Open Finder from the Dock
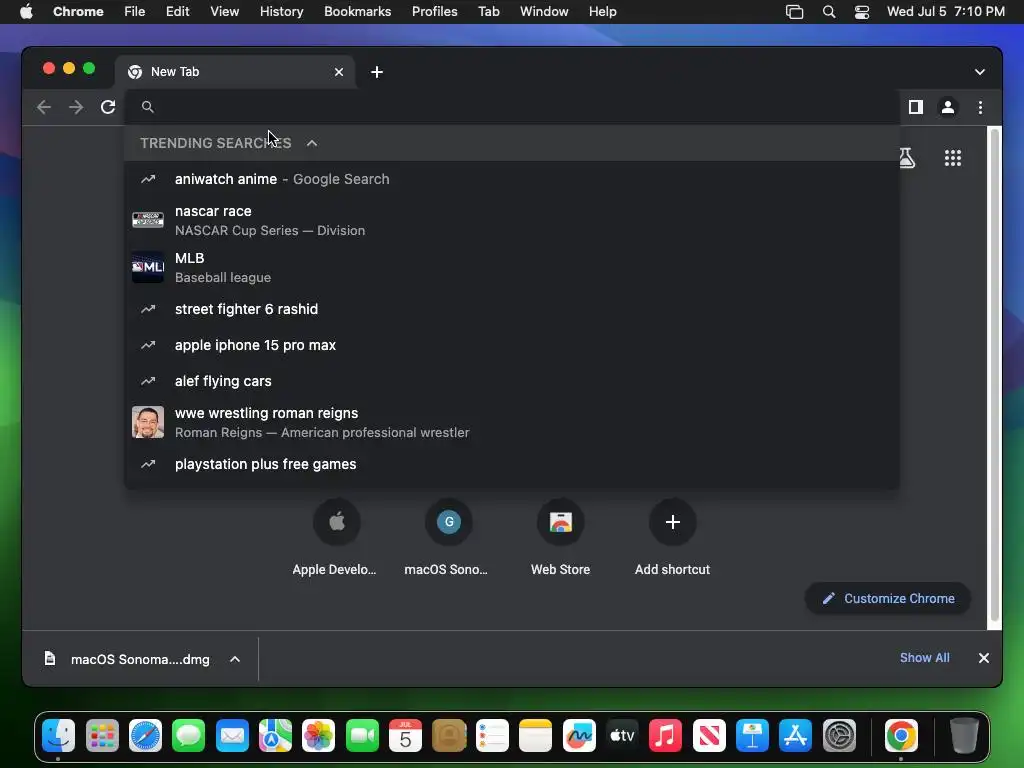Viewport: 1024px width, 768px height. 58,736
